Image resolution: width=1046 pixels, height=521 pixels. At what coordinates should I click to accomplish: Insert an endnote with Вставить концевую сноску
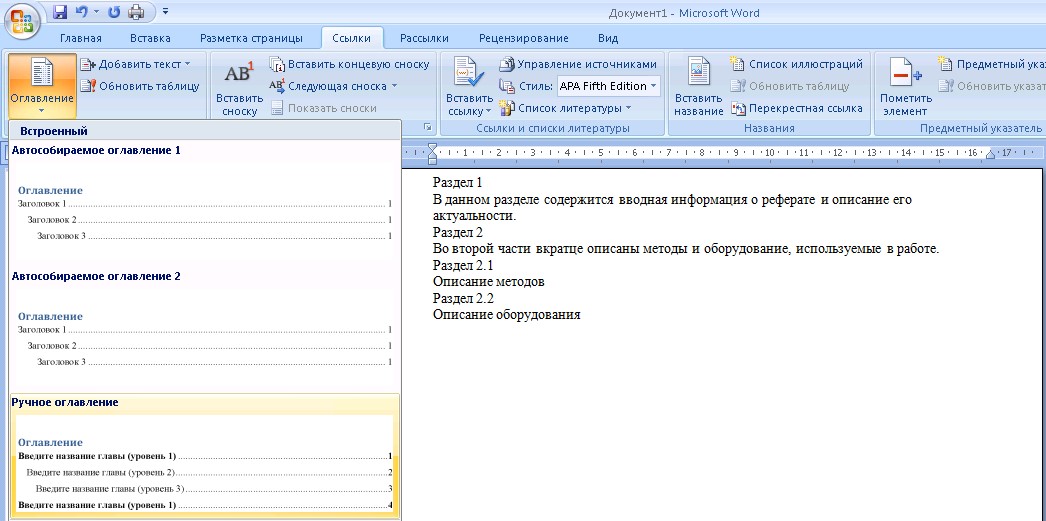(349, 64)
